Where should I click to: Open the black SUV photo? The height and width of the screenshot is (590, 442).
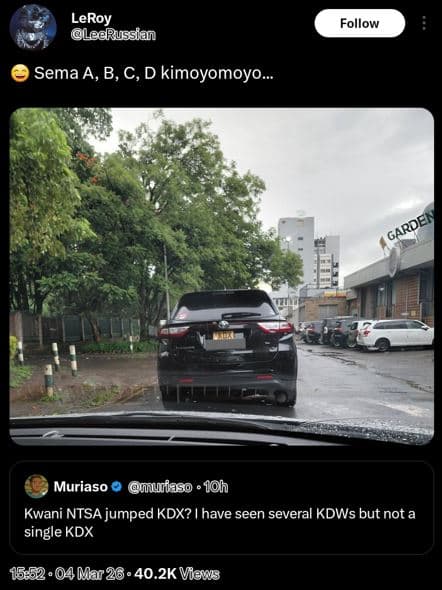[x=222, y=276]
